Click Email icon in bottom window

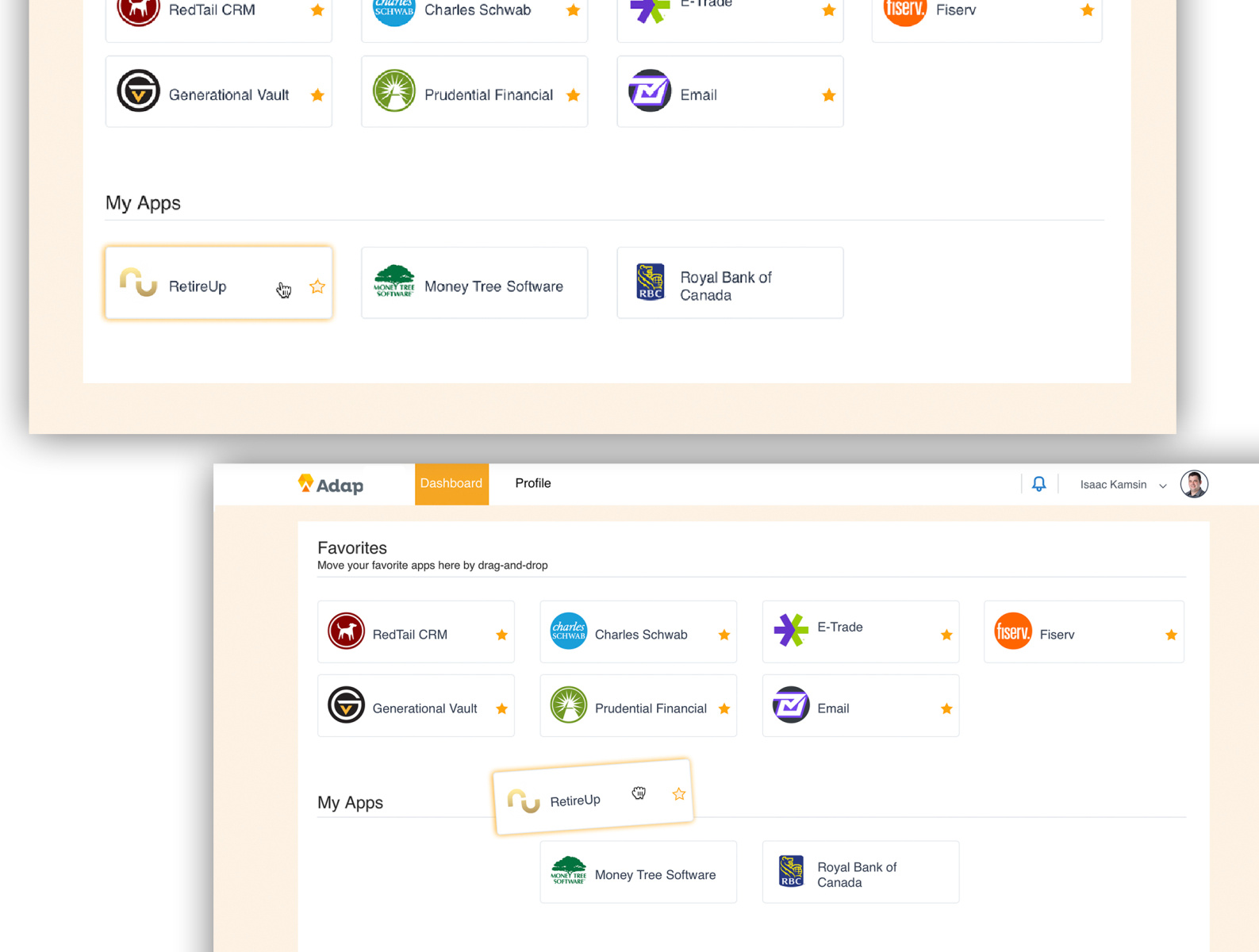pyautogui.click(x=791, y=704)
